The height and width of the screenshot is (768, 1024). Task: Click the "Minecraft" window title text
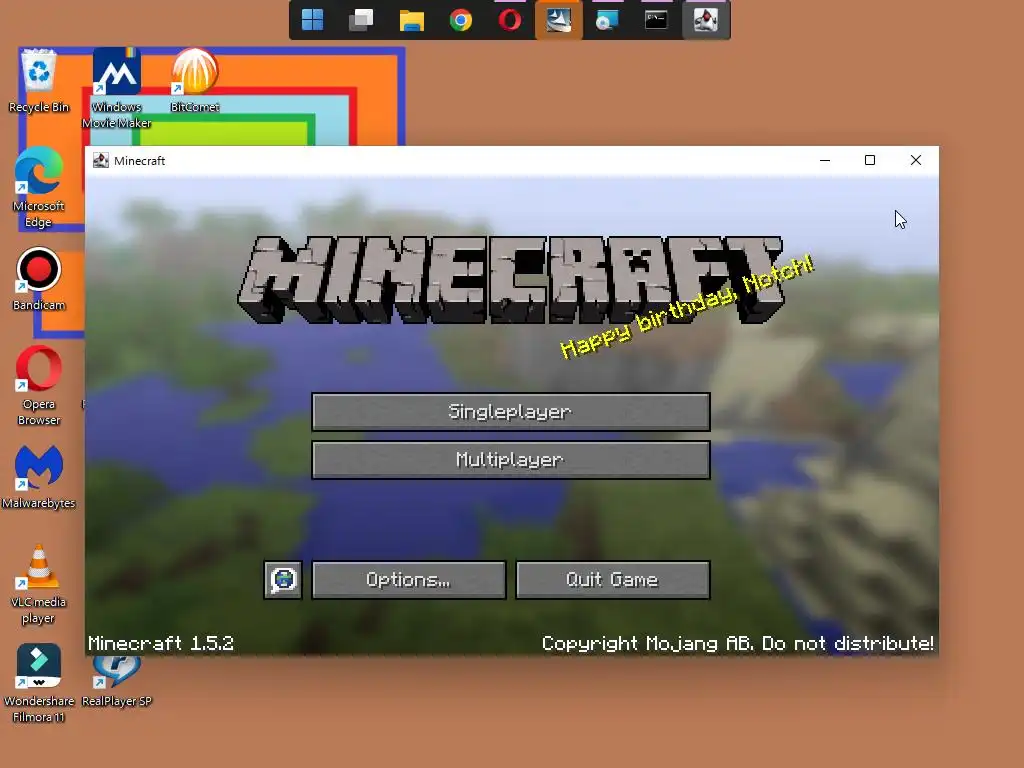pyautogui.click(x=139, y=161)
